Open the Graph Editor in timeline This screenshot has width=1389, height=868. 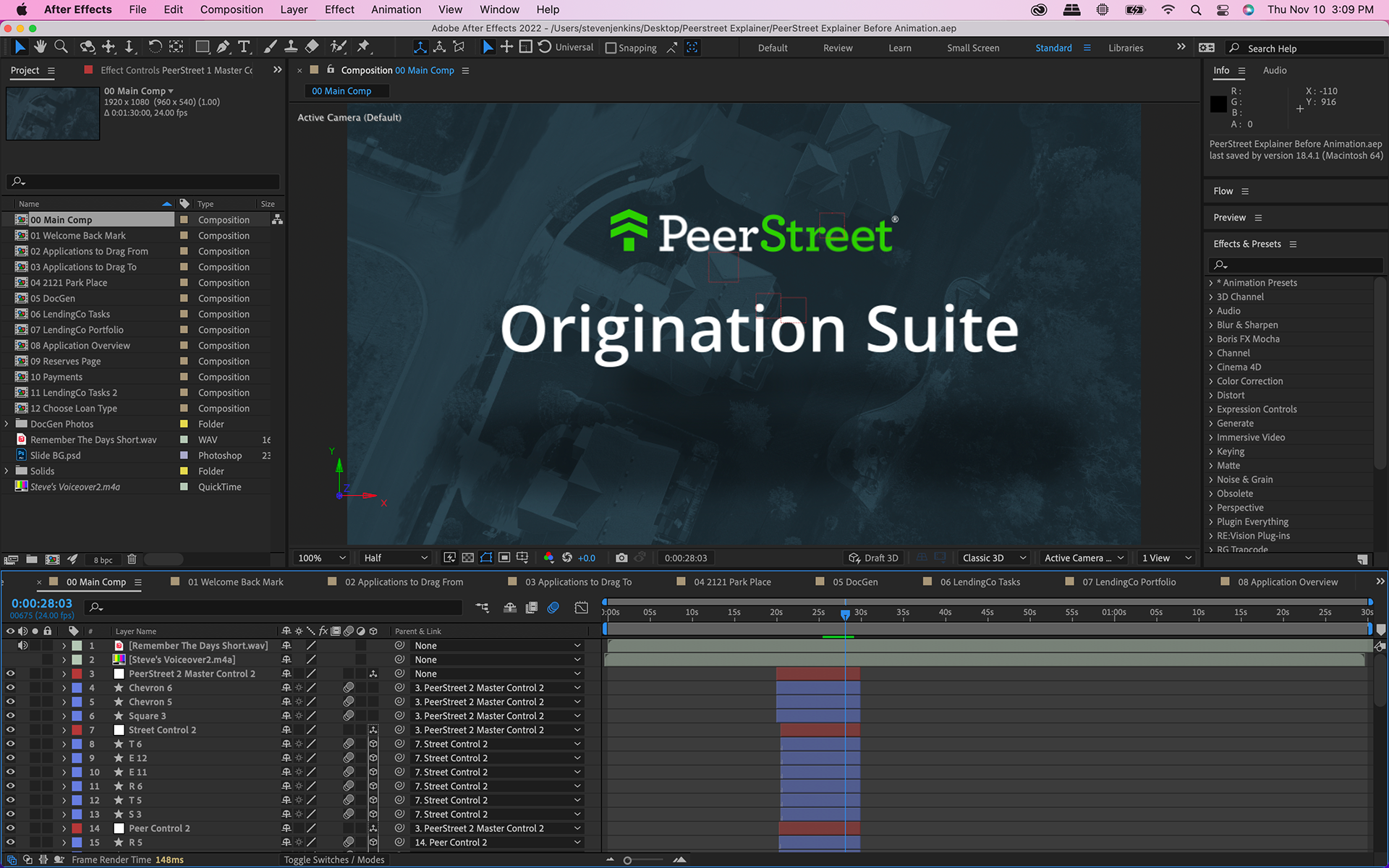tap(581, 608)
